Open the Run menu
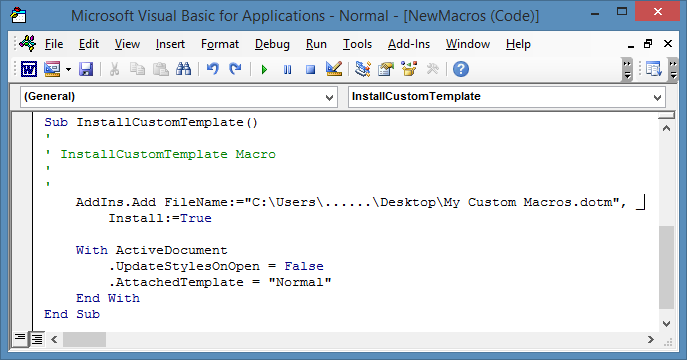Viewport: 687px width, 360px height. tap(316, 44)
